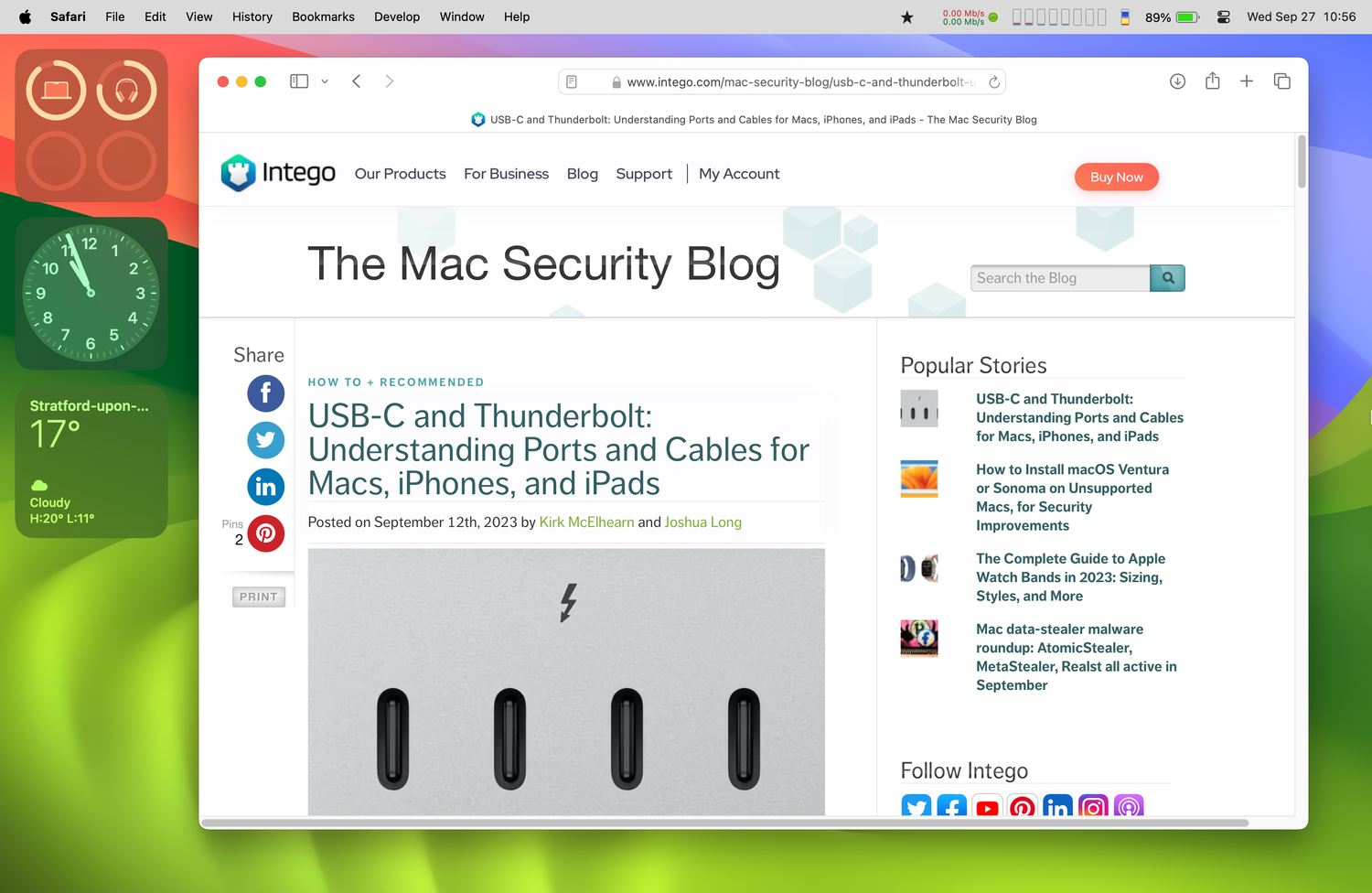
Task: Share article on LinkedIn icon
Action: coord(266,487)
